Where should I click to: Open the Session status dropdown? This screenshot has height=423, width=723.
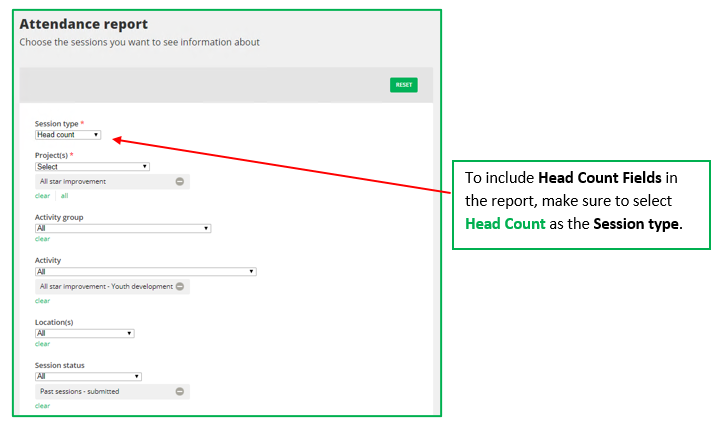pos(88,376)
